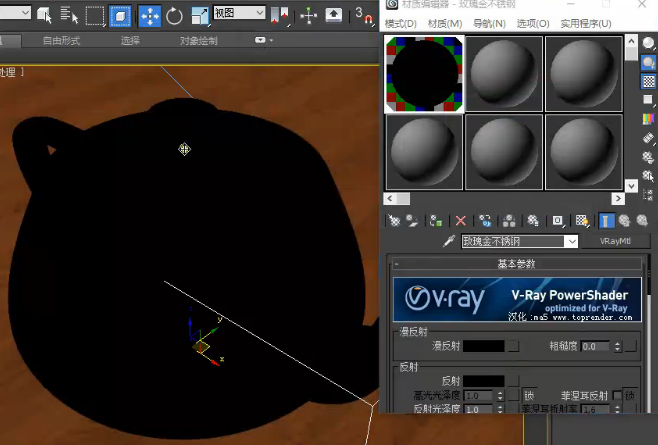Open the 漫反射 black color swatch
Image resolution: width=658 pixels, height=445 pixels.
(x=483, y=346)
